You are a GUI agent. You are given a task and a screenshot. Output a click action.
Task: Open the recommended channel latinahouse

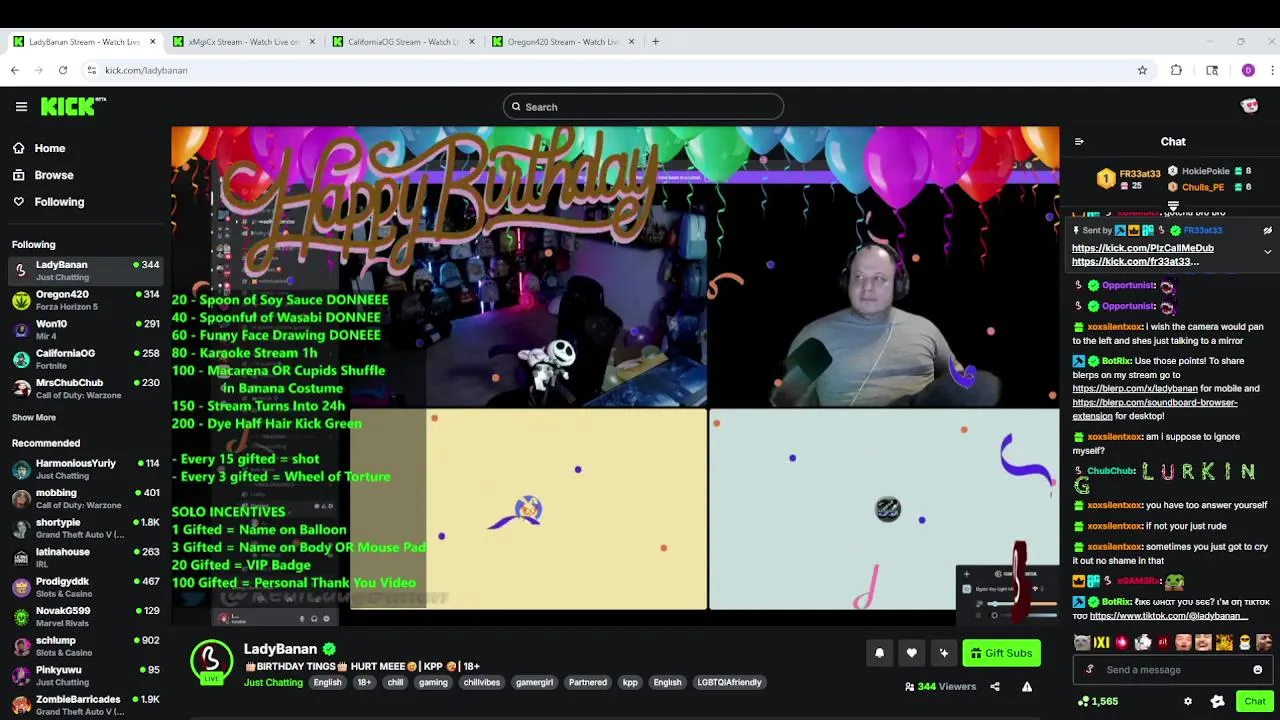point(85,558)
